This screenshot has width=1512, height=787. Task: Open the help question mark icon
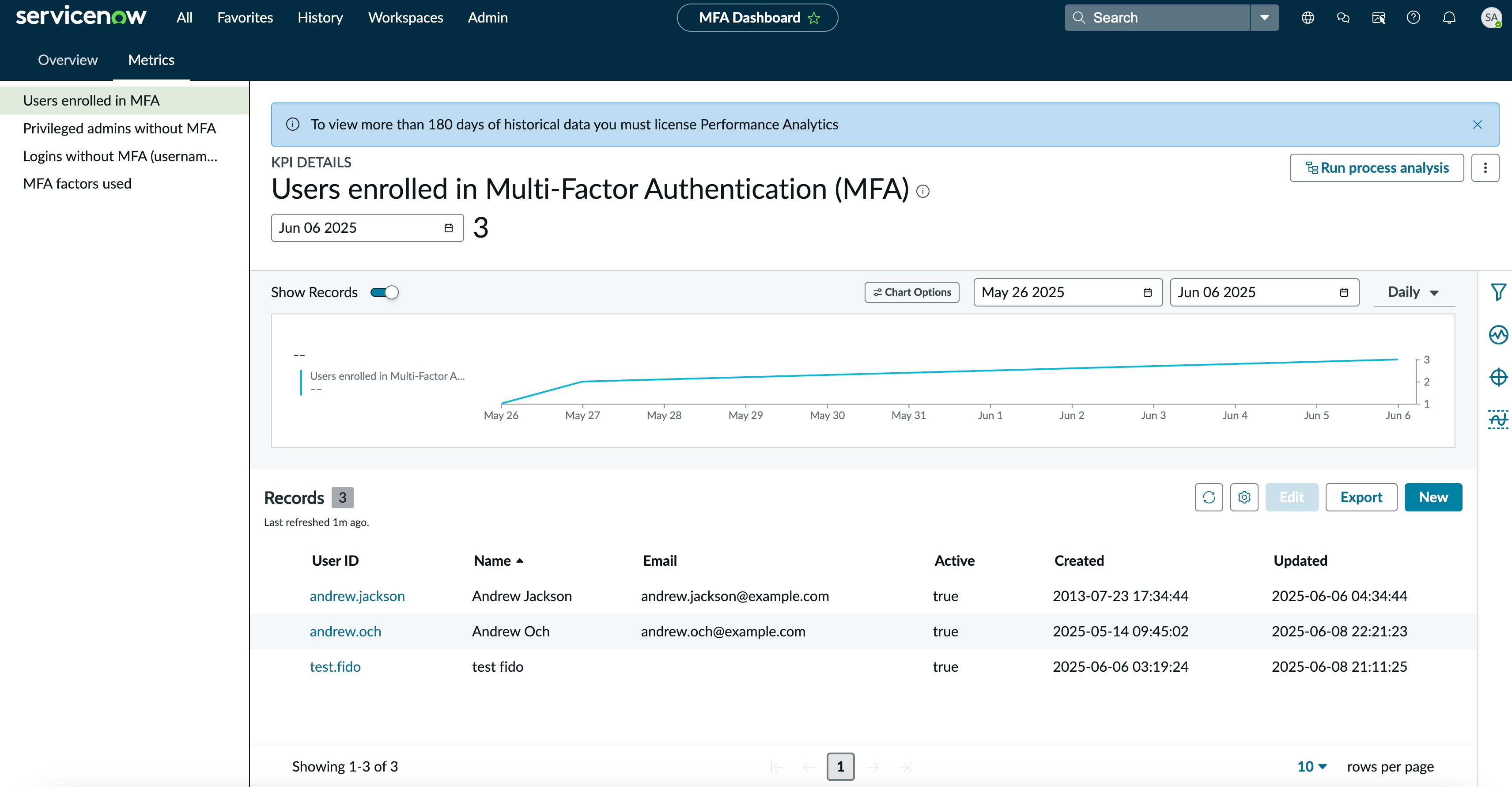pyautogui.click(x=1414, y=18)
